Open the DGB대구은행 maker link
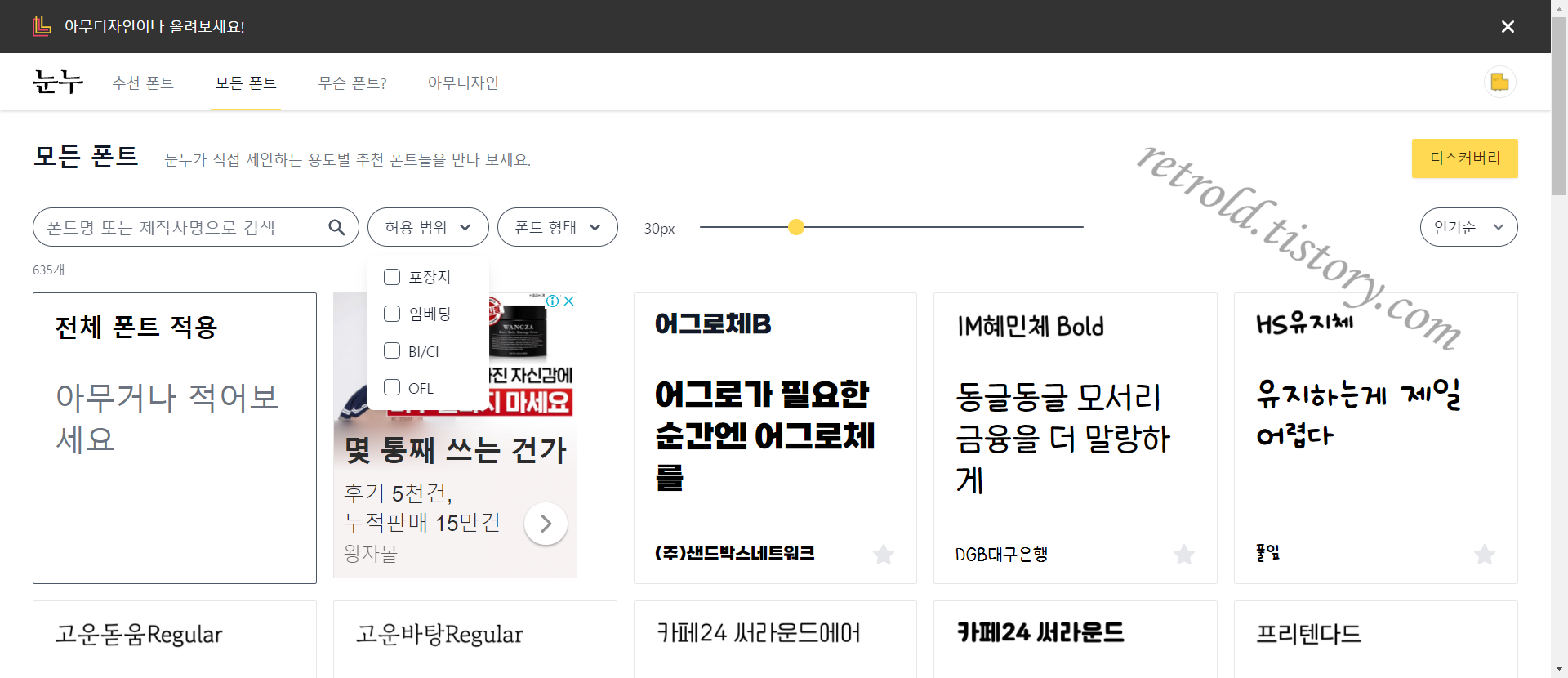 [1001, 554]
